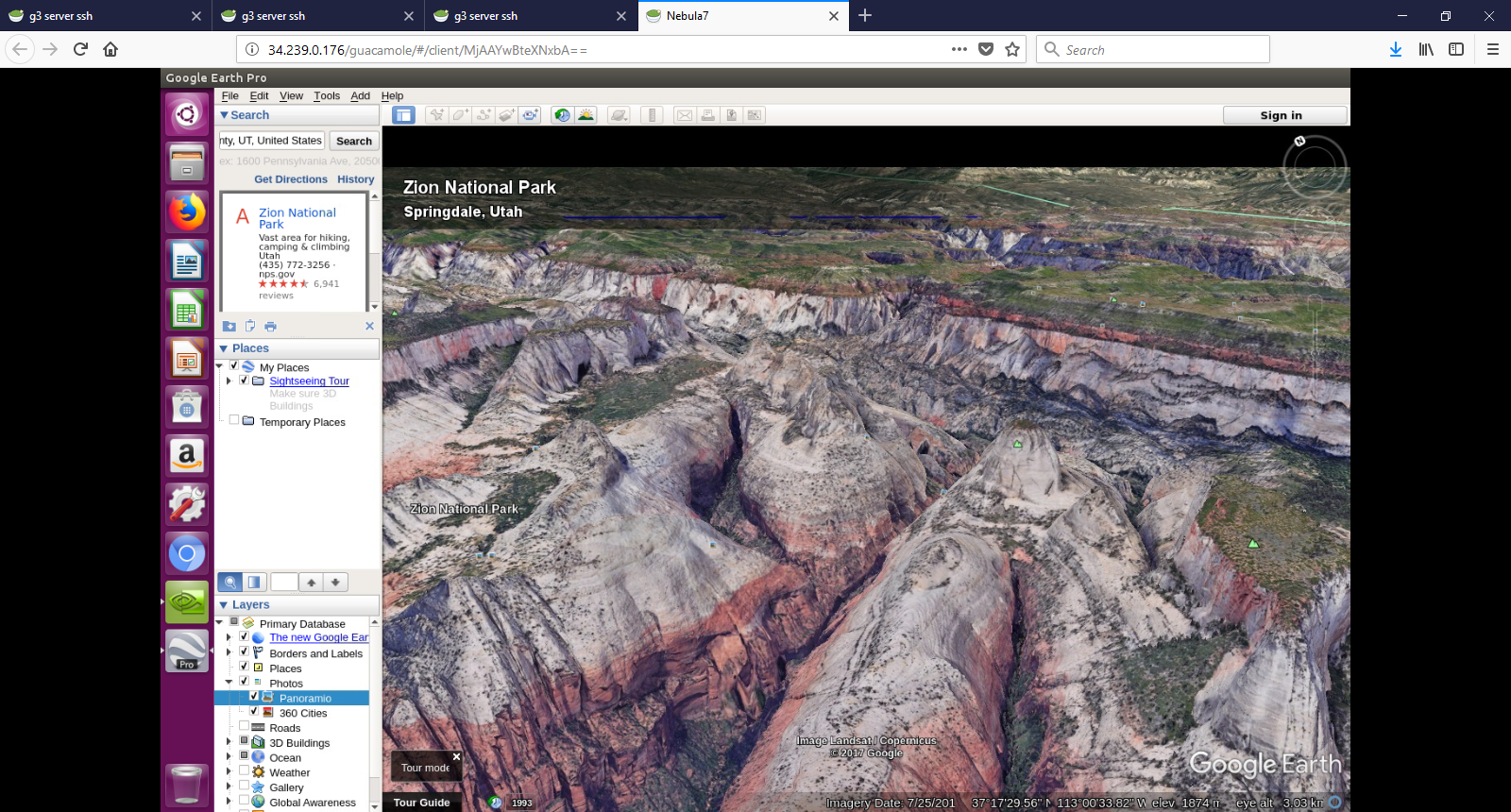Click the Sign in button

point(1284,115)
